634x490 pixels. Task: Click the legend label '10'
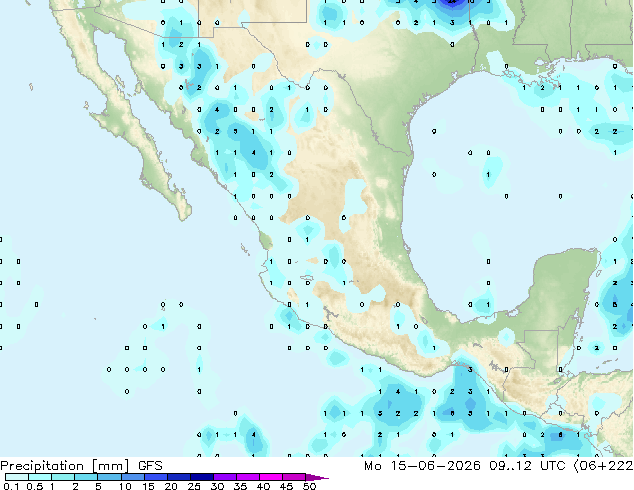[125, 486]
